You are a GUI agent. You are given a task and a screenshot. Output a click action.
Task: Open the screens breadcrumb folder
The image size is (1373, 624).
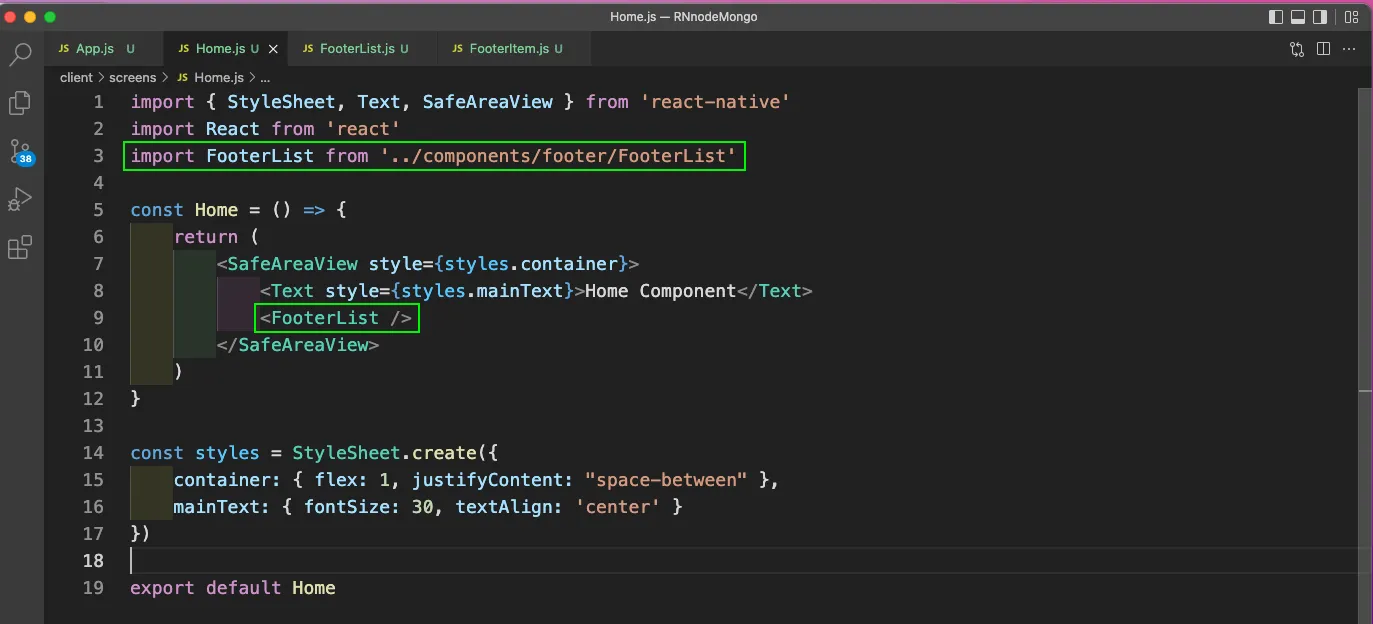(x=132, y=77)
